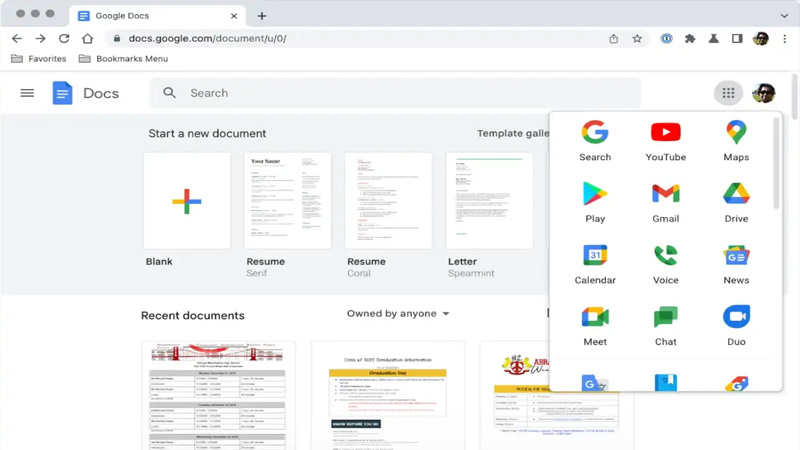The height and width of the screenshot is (450, 800).
Task: Open the Favorites bookmarks folder
Action: 39,59
